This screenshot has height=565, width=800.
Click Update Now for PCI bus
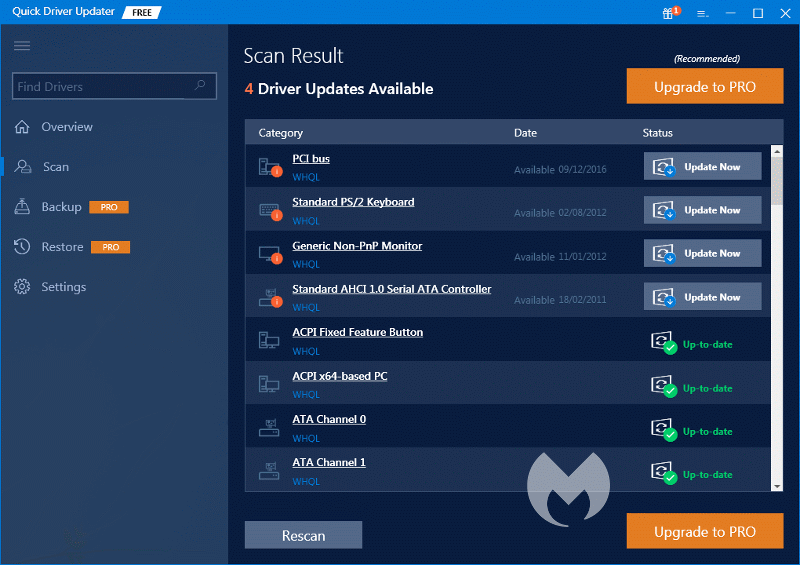pyautogui.click(x=703, y=166)
